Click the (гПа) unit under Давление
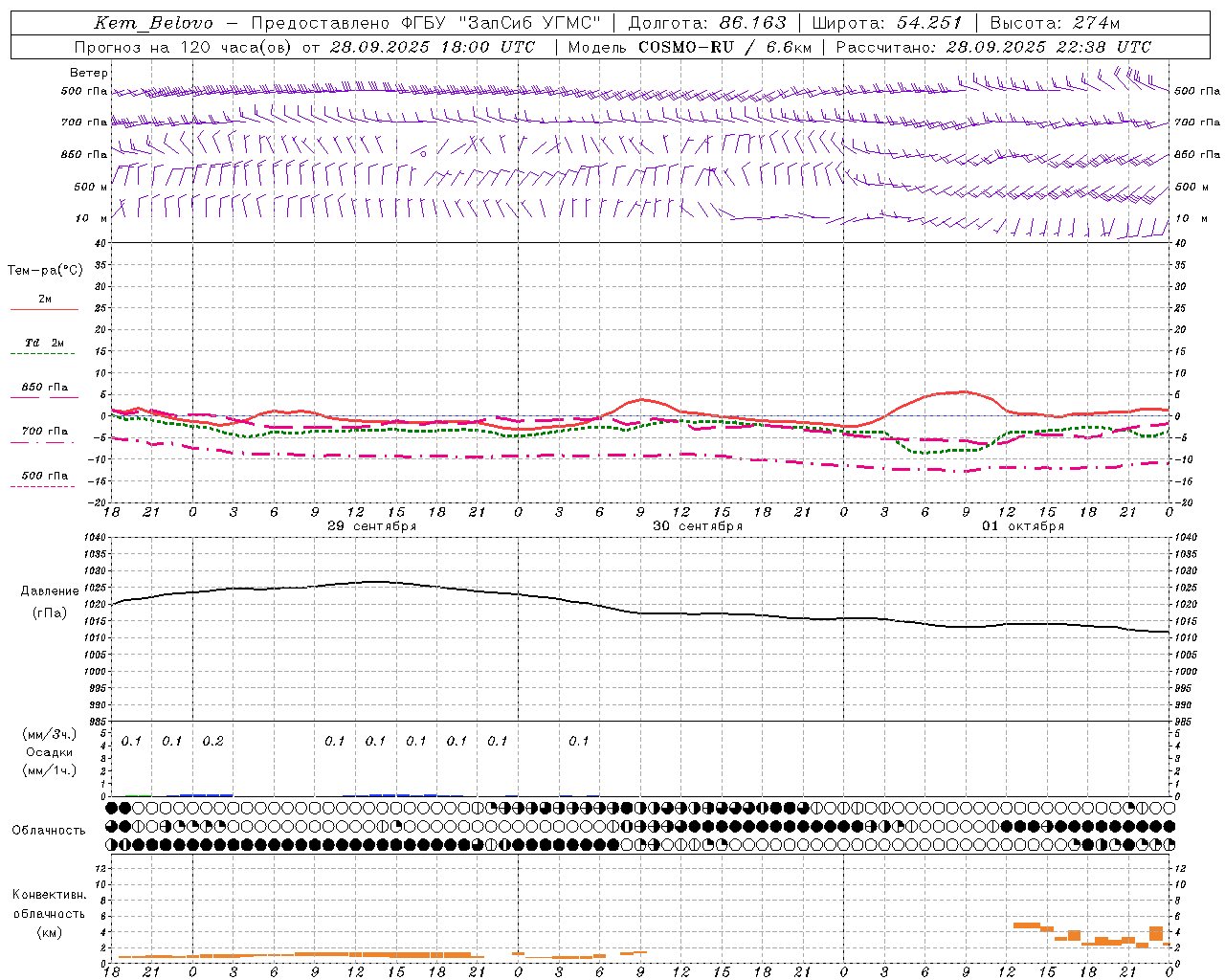The height and width of the screenshot is (980, 1225). [x=50, y=613]
